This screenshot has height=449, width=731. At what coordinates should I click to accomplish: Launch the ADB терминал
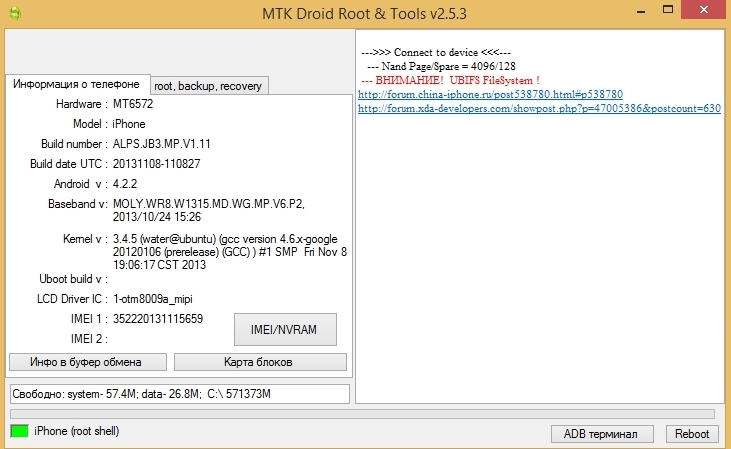coord(601,433)
